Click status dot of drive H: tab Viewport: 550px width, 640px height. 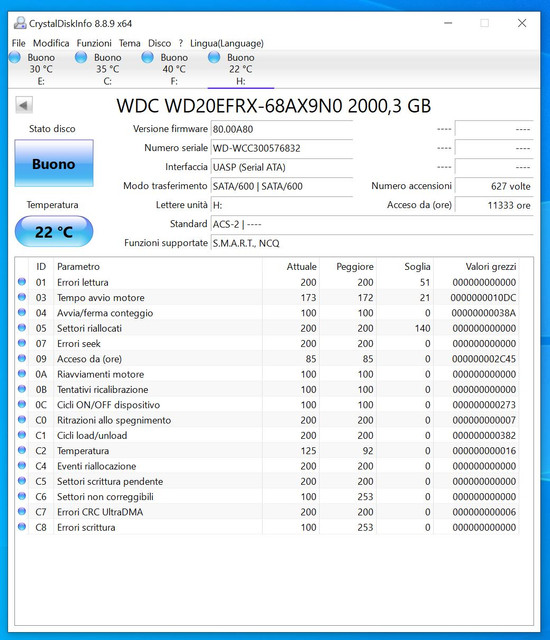(214, 57)
